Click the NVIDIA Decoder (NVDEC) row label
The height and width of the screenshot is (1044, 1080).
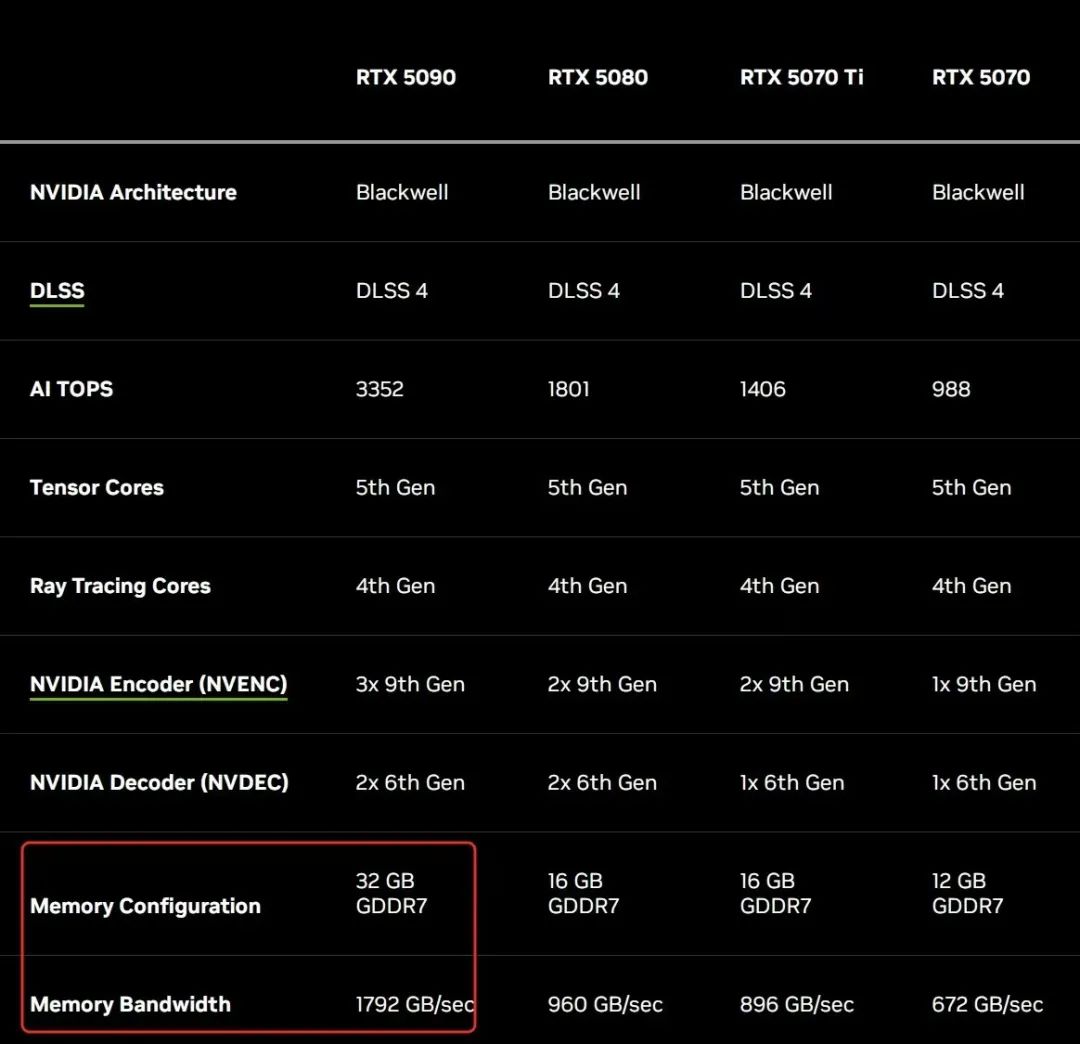[159, 782]
